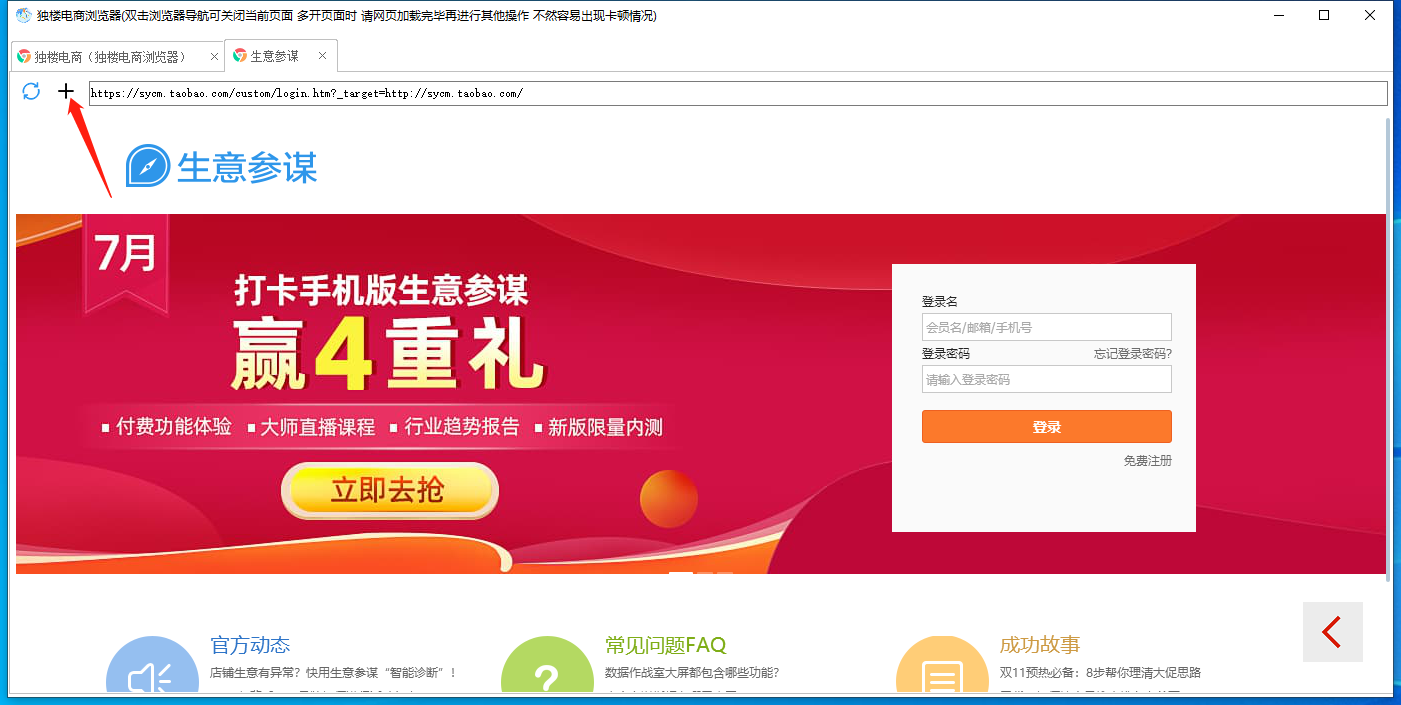Click the red left-arrow collapse button
The height and width of the screenshot is (705, 1401).
coord(1332,632)
